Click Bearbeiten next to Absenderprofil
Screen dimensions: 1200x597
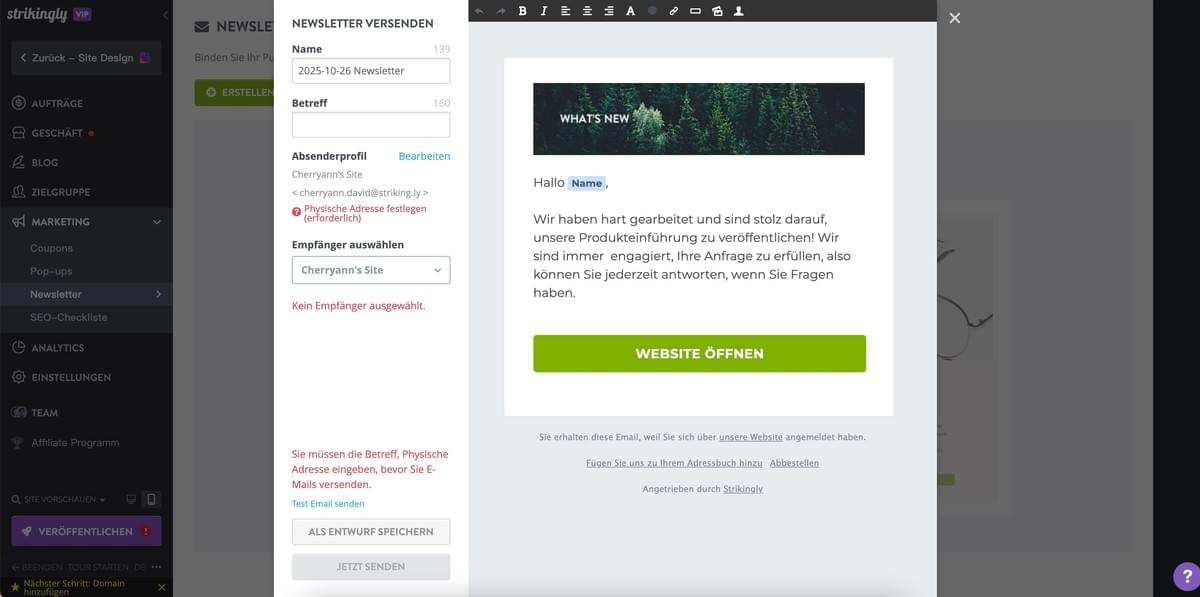(x=424, y=156)
